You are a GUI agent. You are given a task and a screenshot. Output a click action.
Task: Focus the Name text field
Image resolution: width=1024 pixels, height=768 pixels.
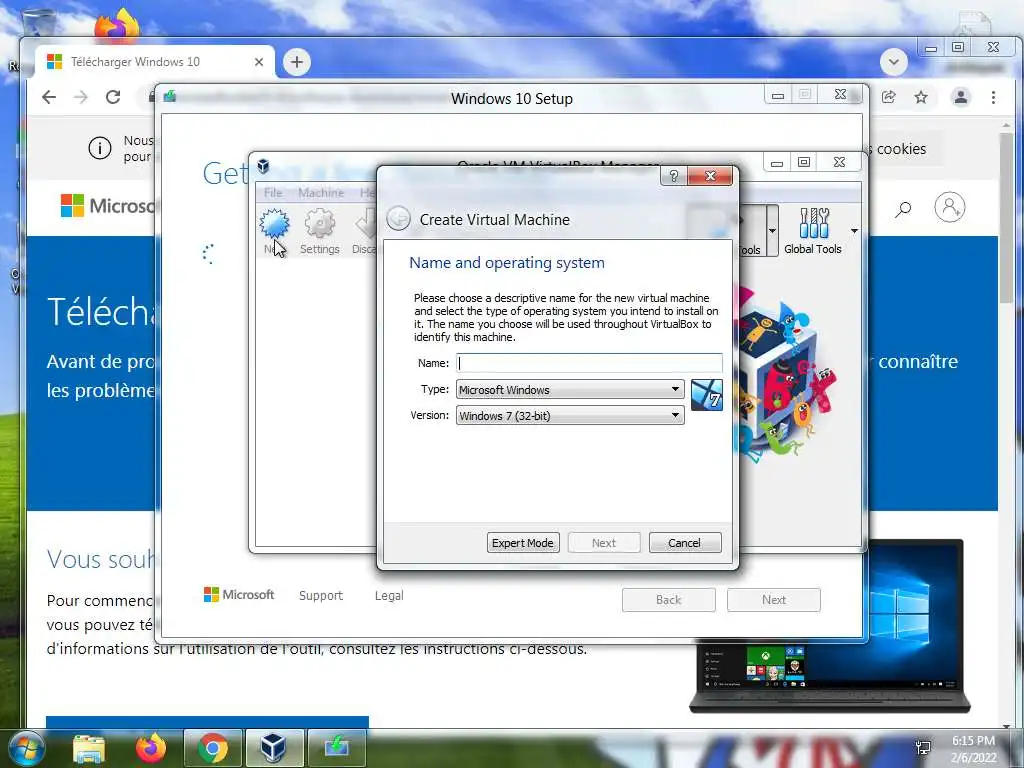pos(589,363)
